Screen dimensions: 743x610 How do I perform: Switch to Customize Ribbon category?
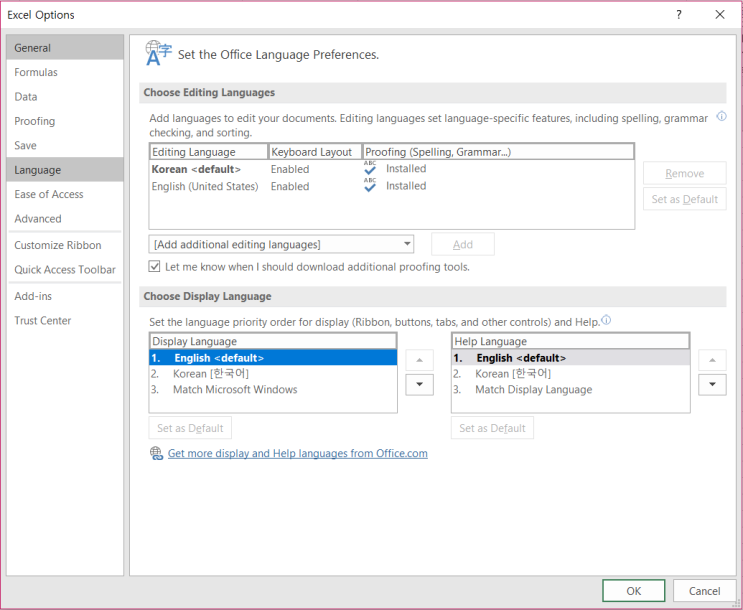pos(57,245)
